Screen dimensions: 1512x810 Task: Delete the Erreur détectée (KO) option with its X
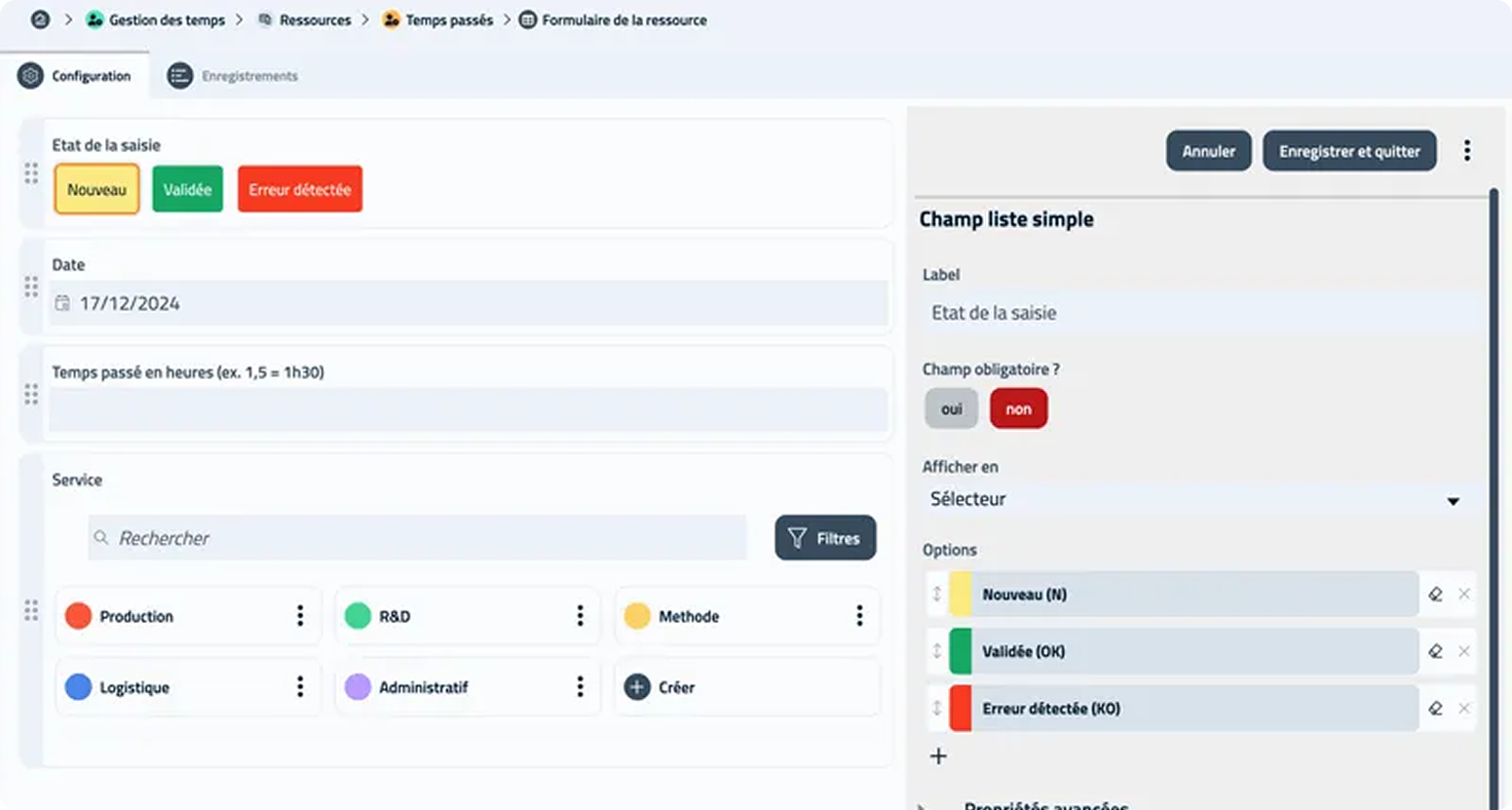(1464, 708)
